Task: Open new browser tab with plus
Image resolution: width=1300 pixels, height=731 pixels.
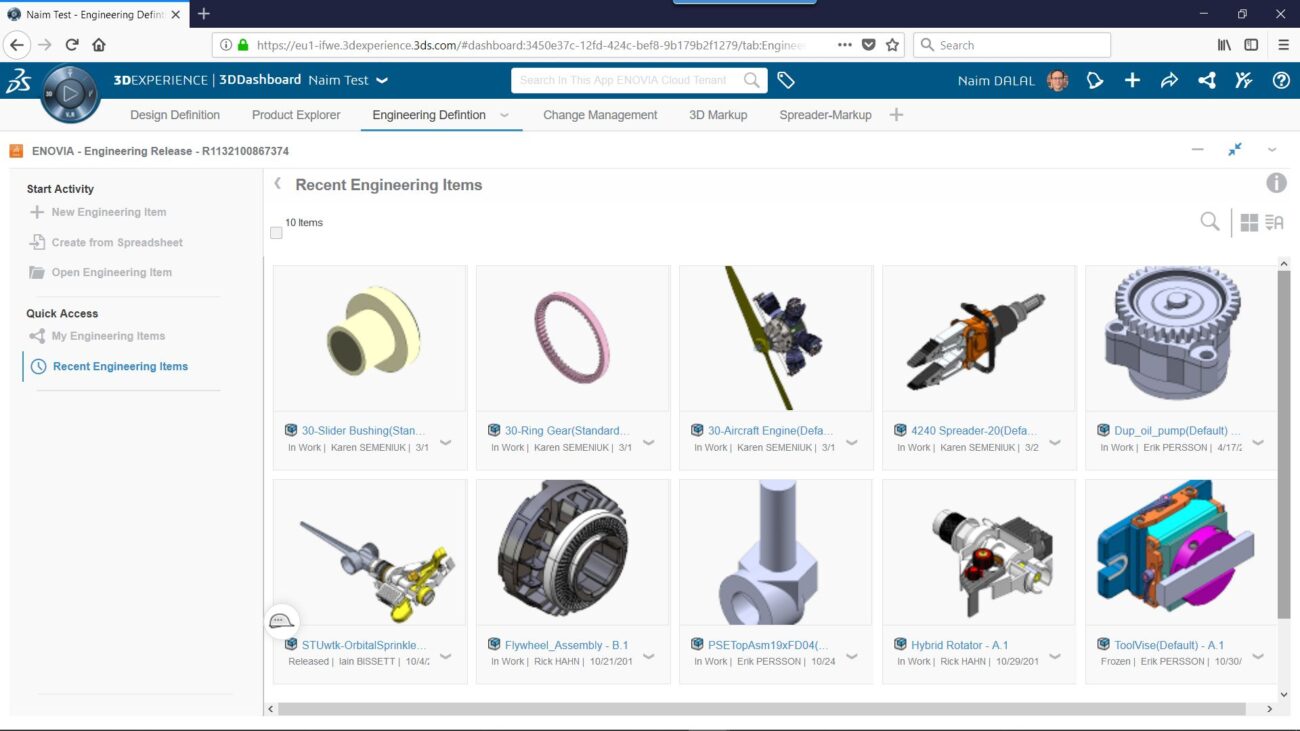Action: pyautogui.click(x=204, y=14)
